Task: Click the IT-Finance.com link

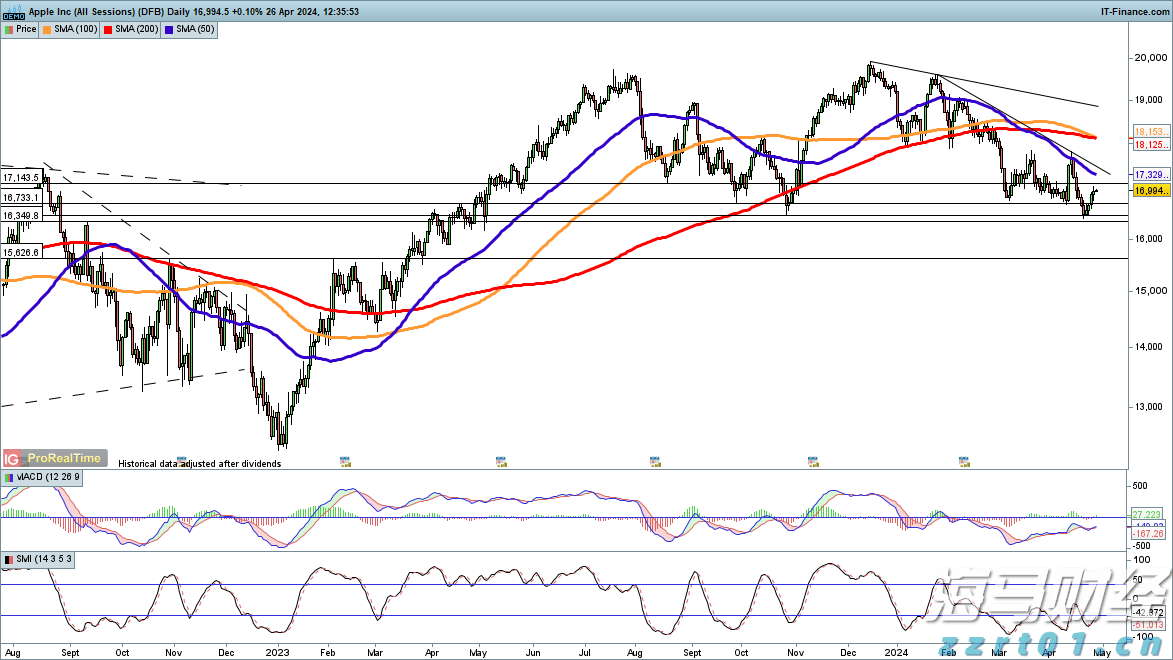Action: click(1135, 11)
